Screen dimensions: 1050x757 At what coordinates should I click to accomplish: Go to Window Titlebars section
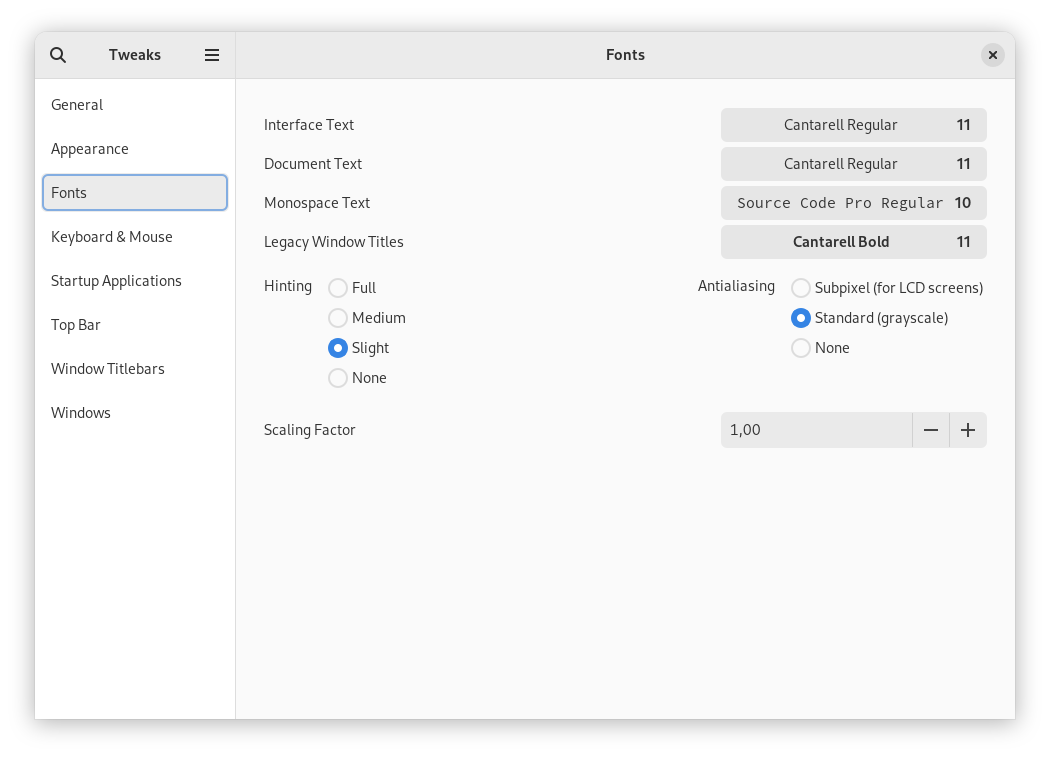pyautogui.click(x=135, y=369)
